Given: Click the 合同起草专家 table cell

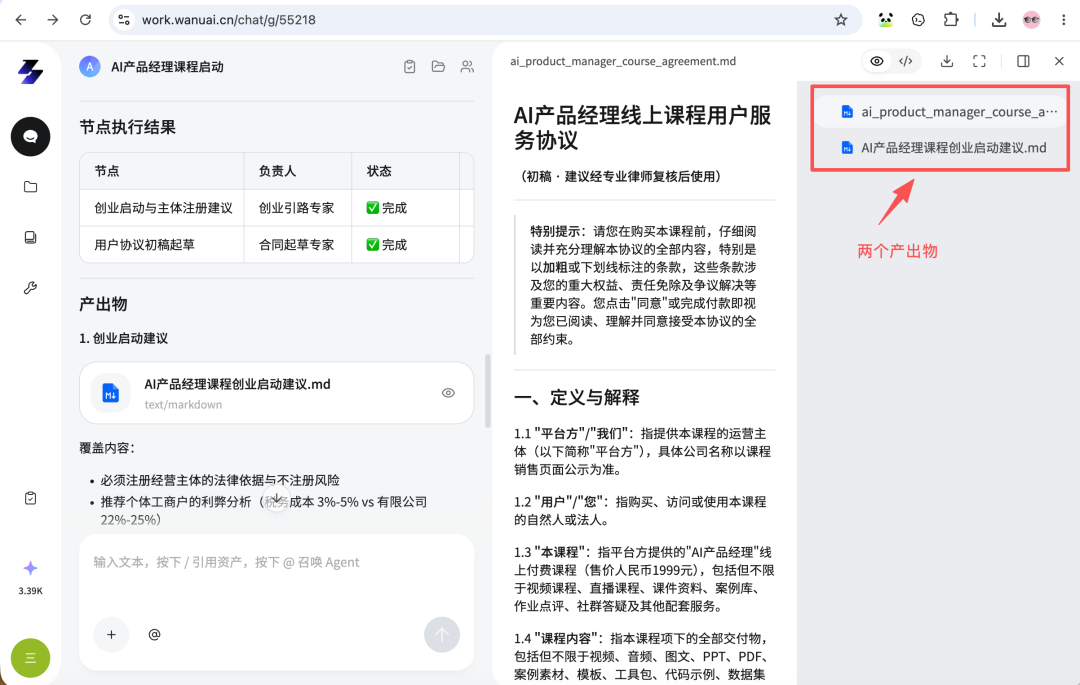Looking at the screenshot, I should (x=297, y=244).
